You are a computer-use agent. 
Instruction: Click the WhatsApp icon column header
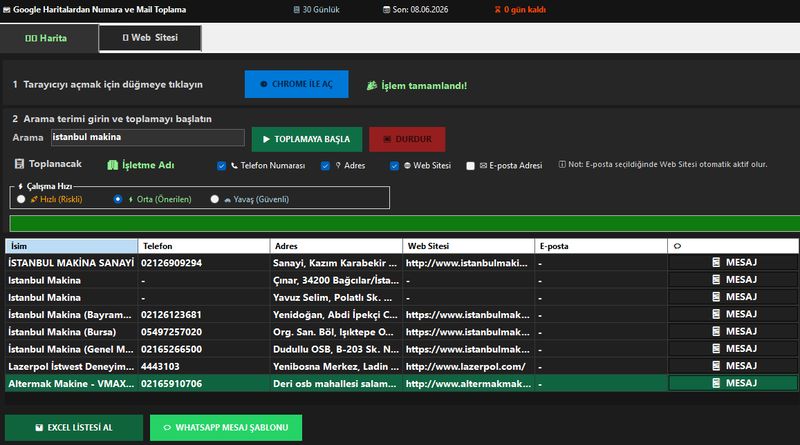[733, 246]
